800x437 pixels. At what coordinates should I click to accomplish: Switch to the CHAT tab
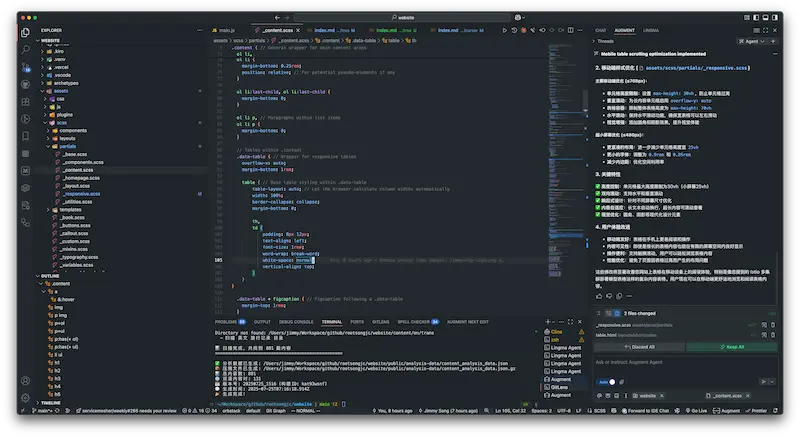point(601,30)
